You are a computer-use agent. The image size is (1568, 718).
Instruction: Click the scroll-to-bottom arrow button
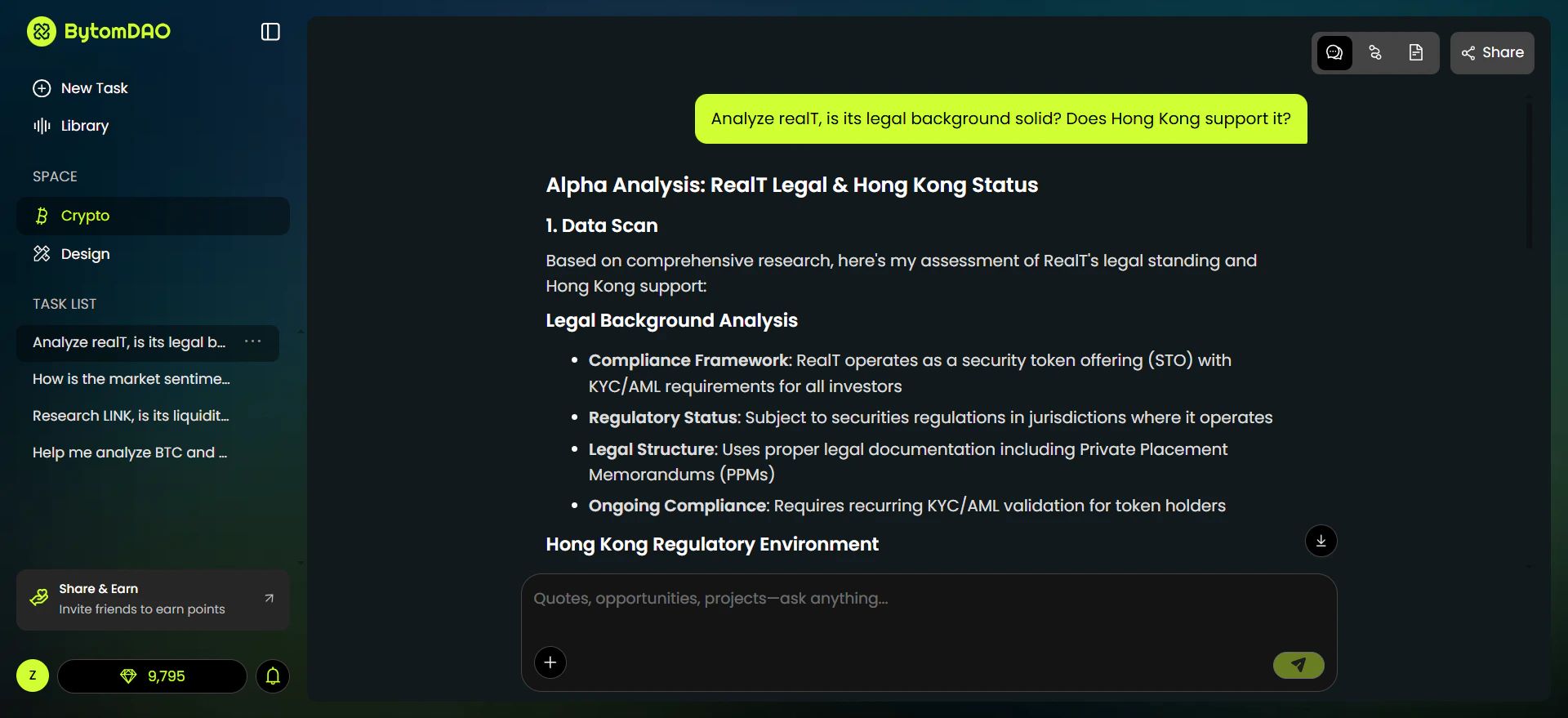1321,541
